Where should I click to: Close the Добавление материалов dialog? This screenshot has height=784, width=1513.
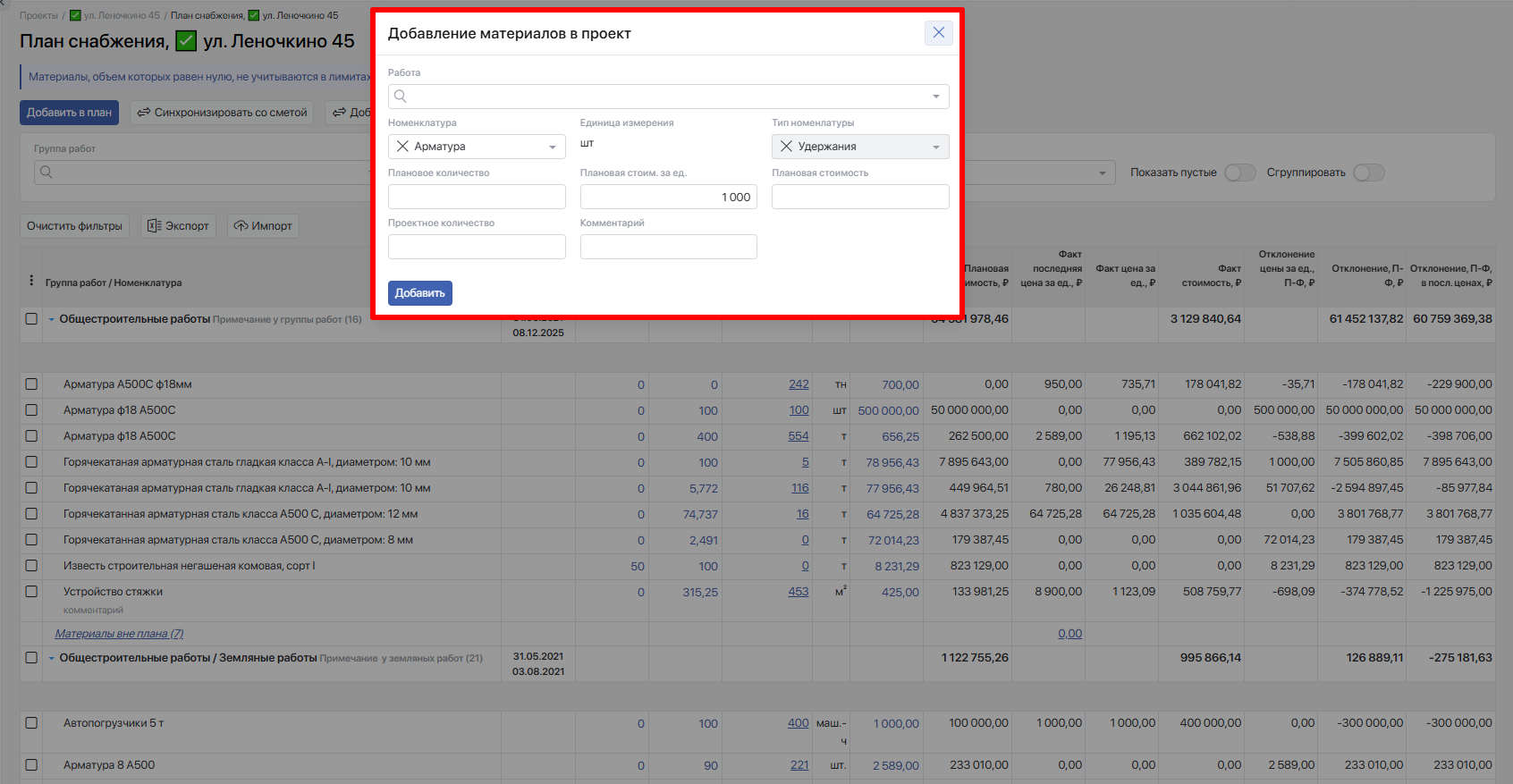point(938,33)
